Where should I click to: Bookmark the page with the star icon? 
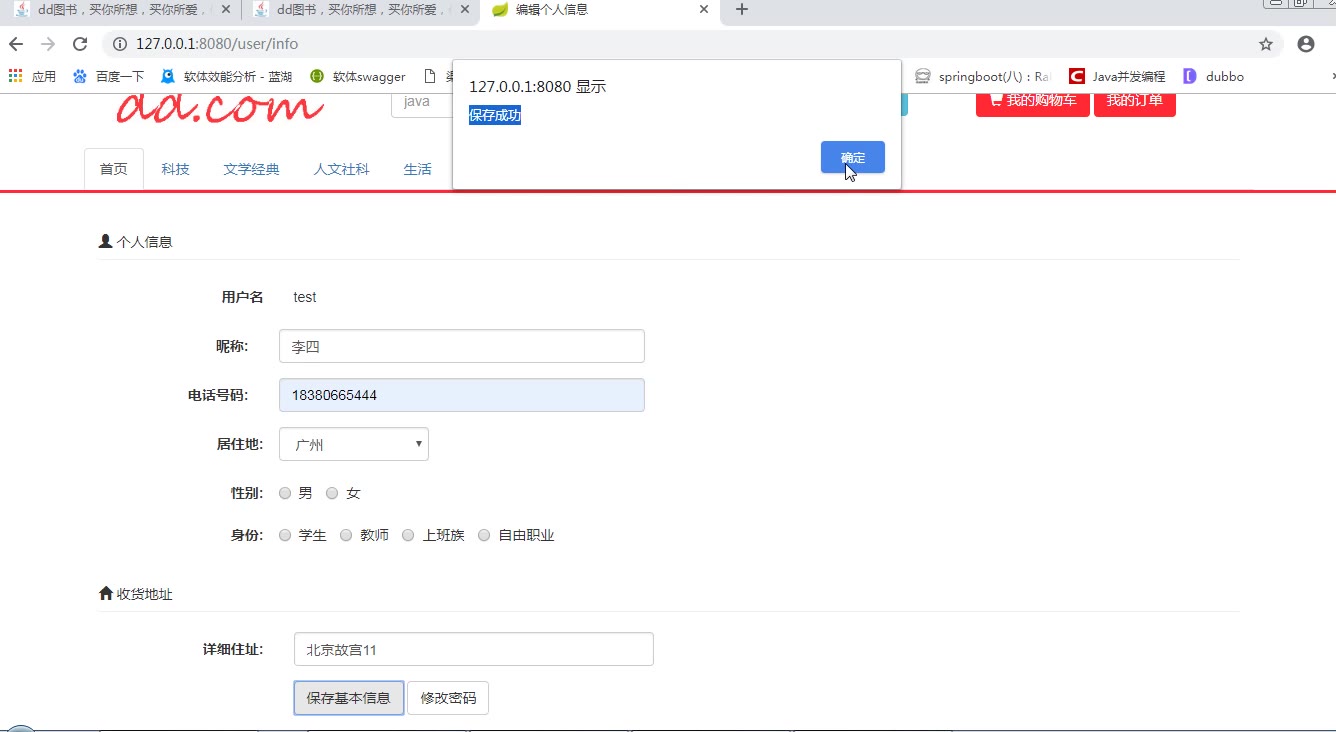pos(1266,44)
